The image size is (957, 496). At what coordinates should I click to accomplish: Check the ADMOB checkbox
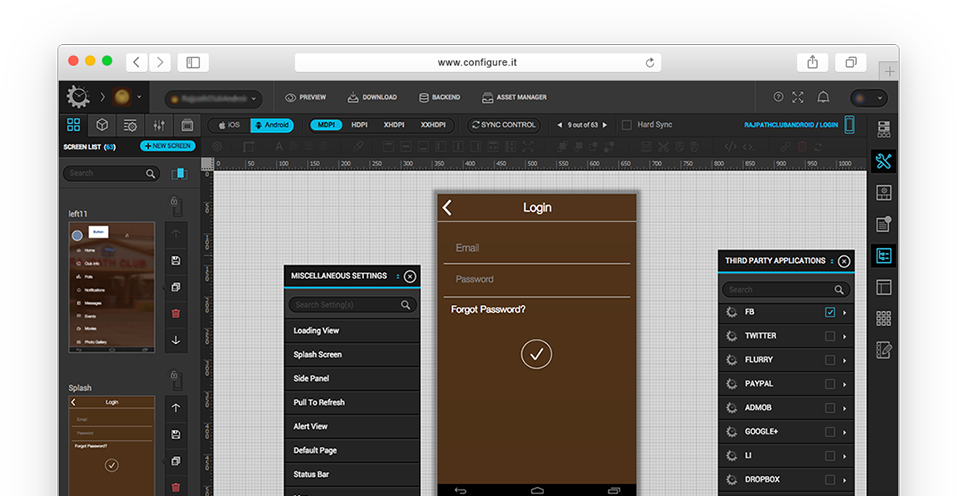coord(830,408)
